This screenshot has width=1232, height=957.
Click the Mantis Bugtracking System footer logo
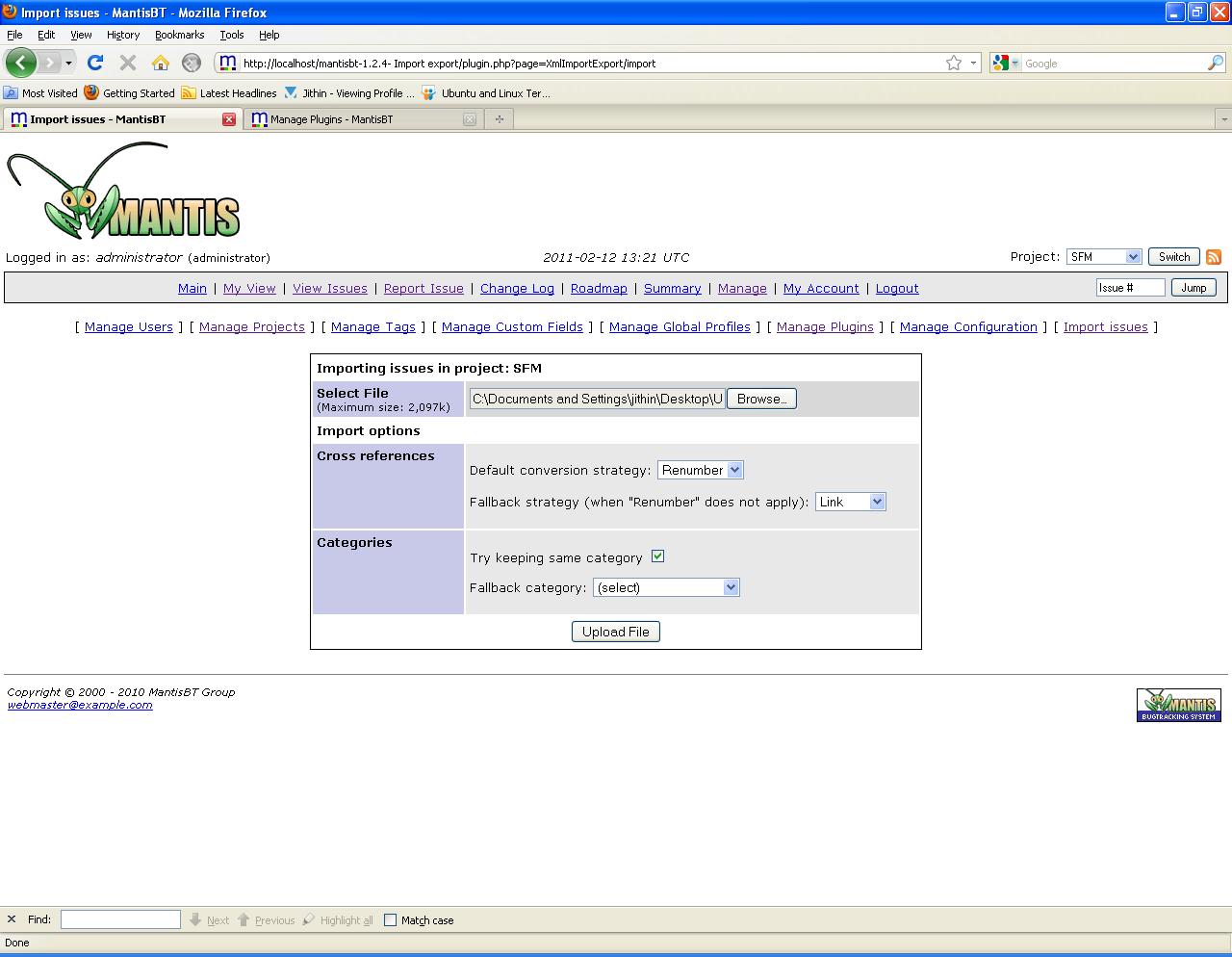[x=1178, y=705]
